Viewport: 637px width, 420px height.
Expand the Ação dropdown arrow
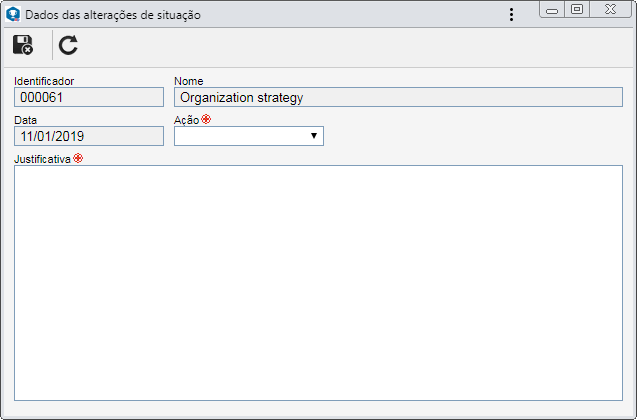pyautogui.click(x=314, y=136)
